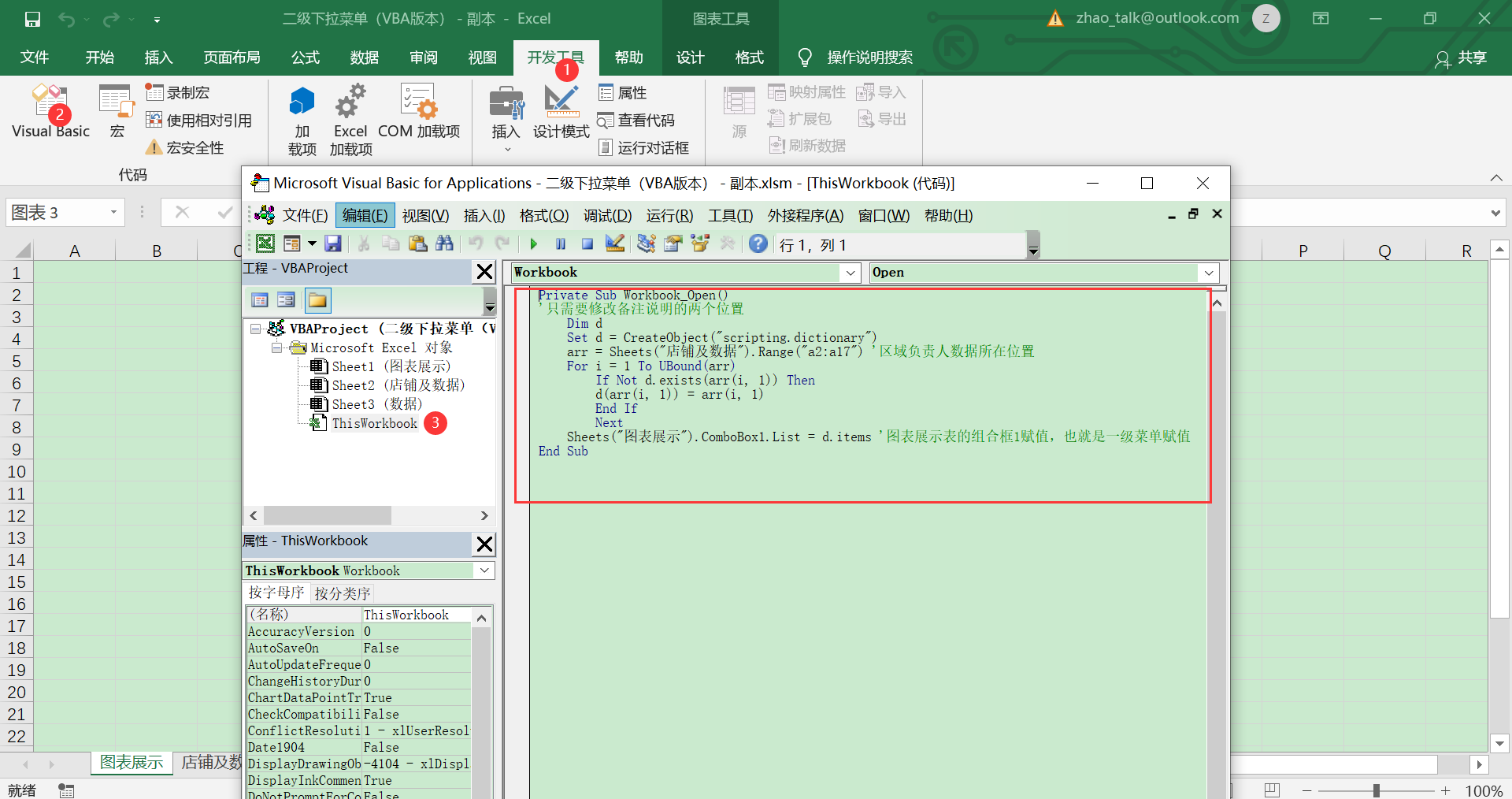The image size is (1512, 799).
Task: Click View Code icon in project panel
Action: click(260, 300)
